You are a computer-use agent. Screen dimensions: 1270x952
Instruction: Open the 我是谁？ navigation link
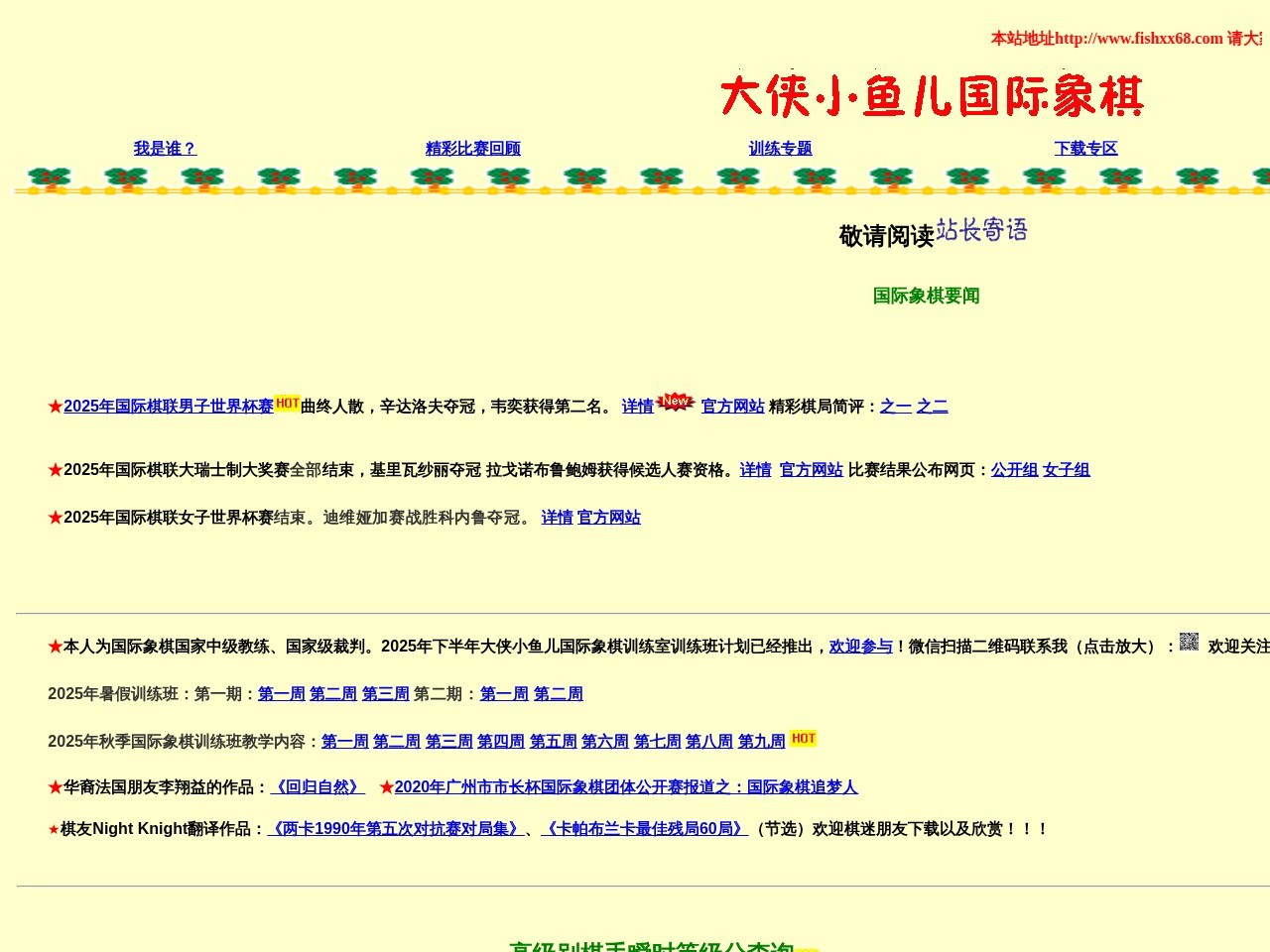(165, 149)
